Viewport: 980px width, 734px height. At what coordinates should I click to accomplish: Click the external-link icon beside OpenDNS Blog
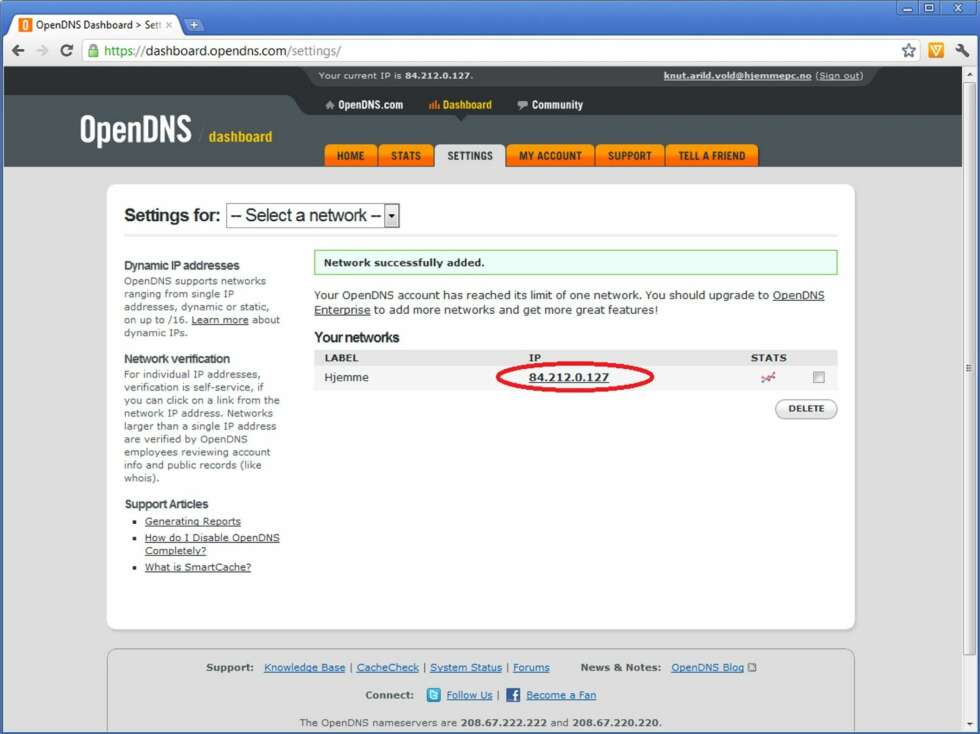[752, 668]
